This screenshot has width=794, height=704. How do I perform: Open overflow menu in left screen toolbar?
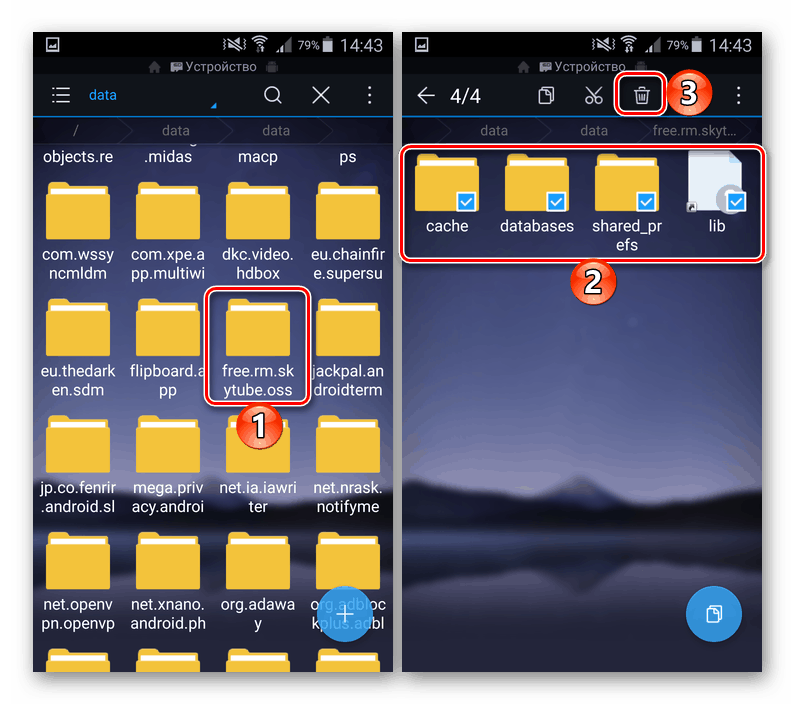370,95
